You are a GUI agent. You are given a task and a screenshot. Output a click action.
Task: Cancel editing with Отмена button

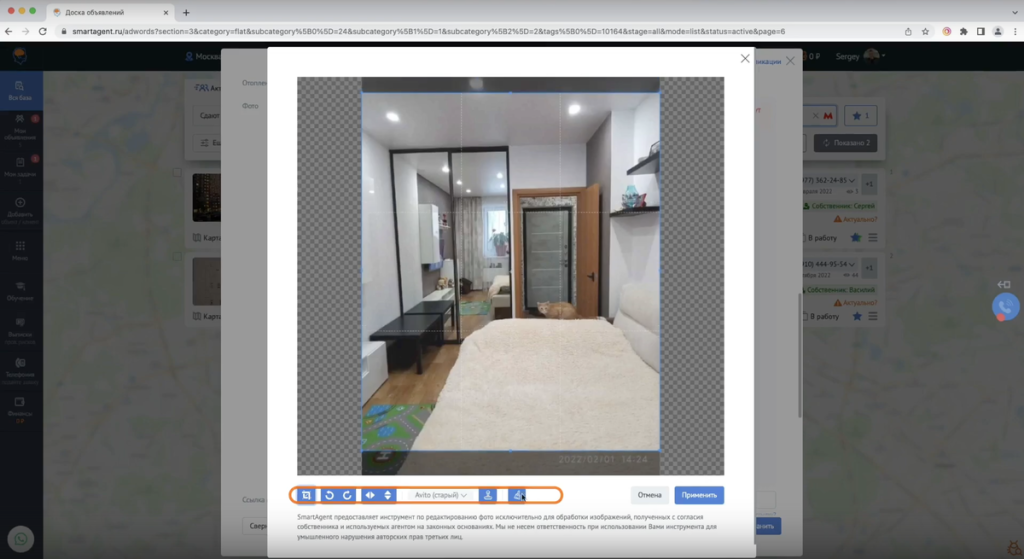(x=650, y=495)
